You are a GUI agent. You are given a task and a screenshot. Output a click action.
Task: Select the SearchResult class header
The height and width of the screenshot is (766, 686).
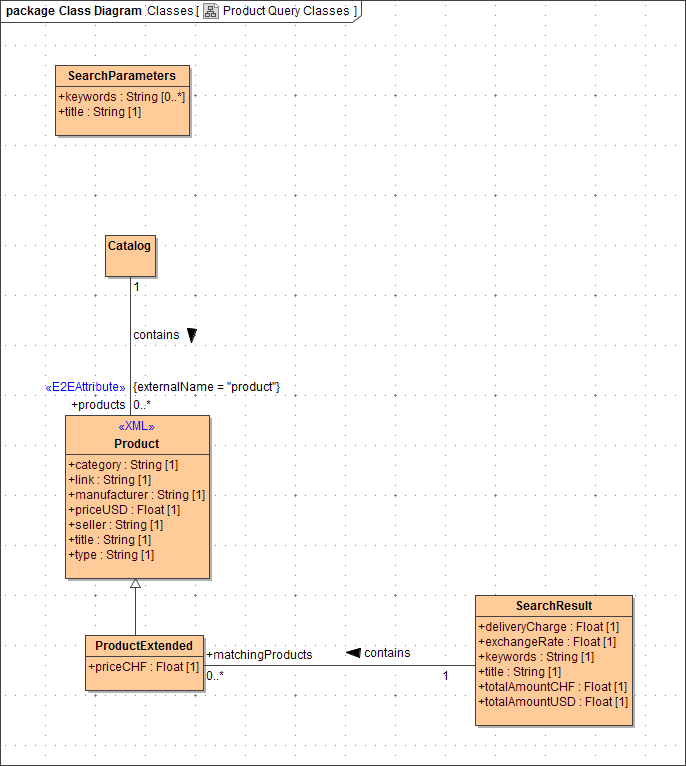point(554,606)
